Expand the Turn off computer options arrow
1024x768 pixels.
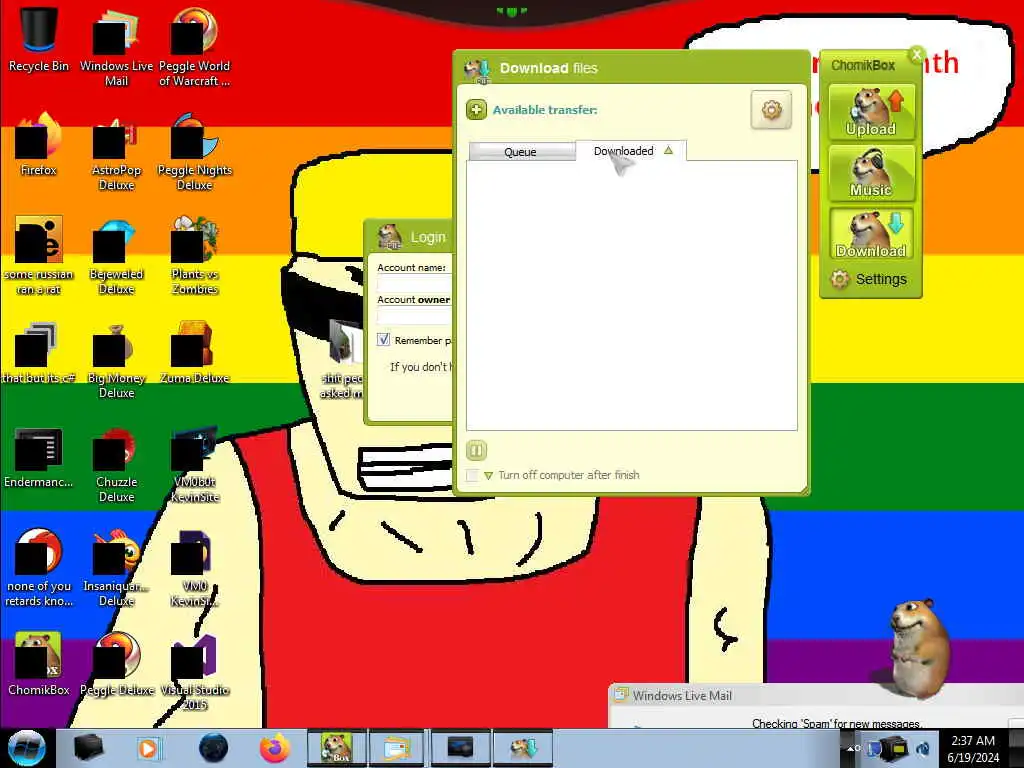point(488,475)
